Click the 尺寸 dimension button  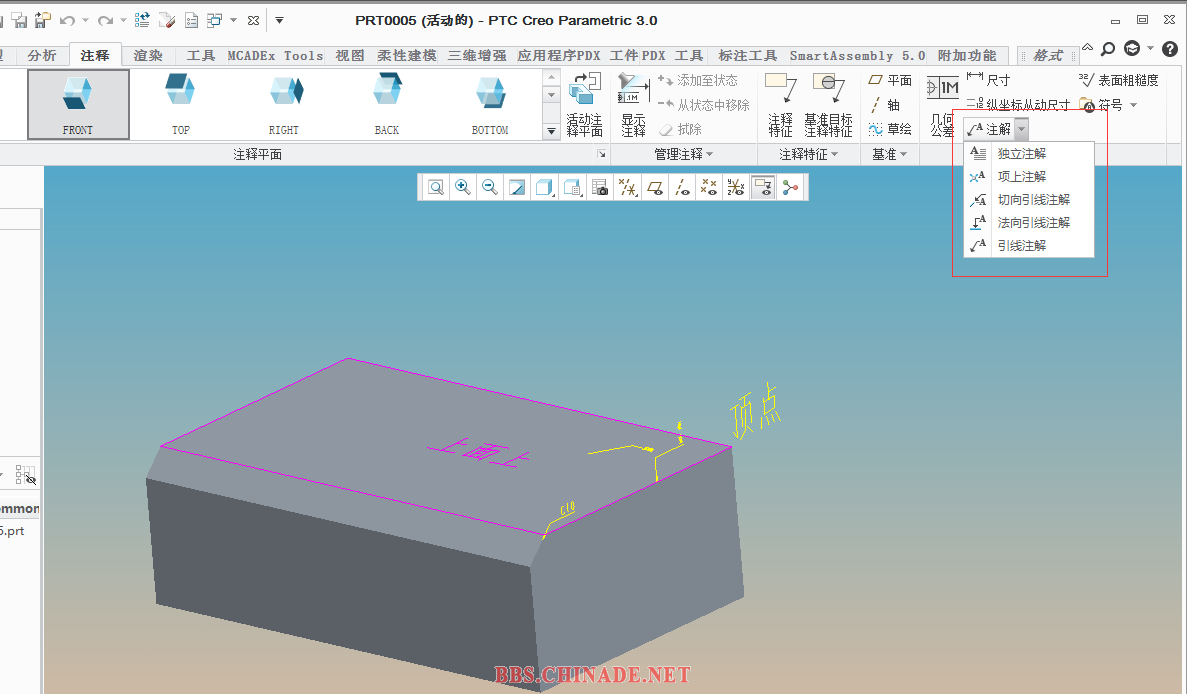tap(989, 80)
